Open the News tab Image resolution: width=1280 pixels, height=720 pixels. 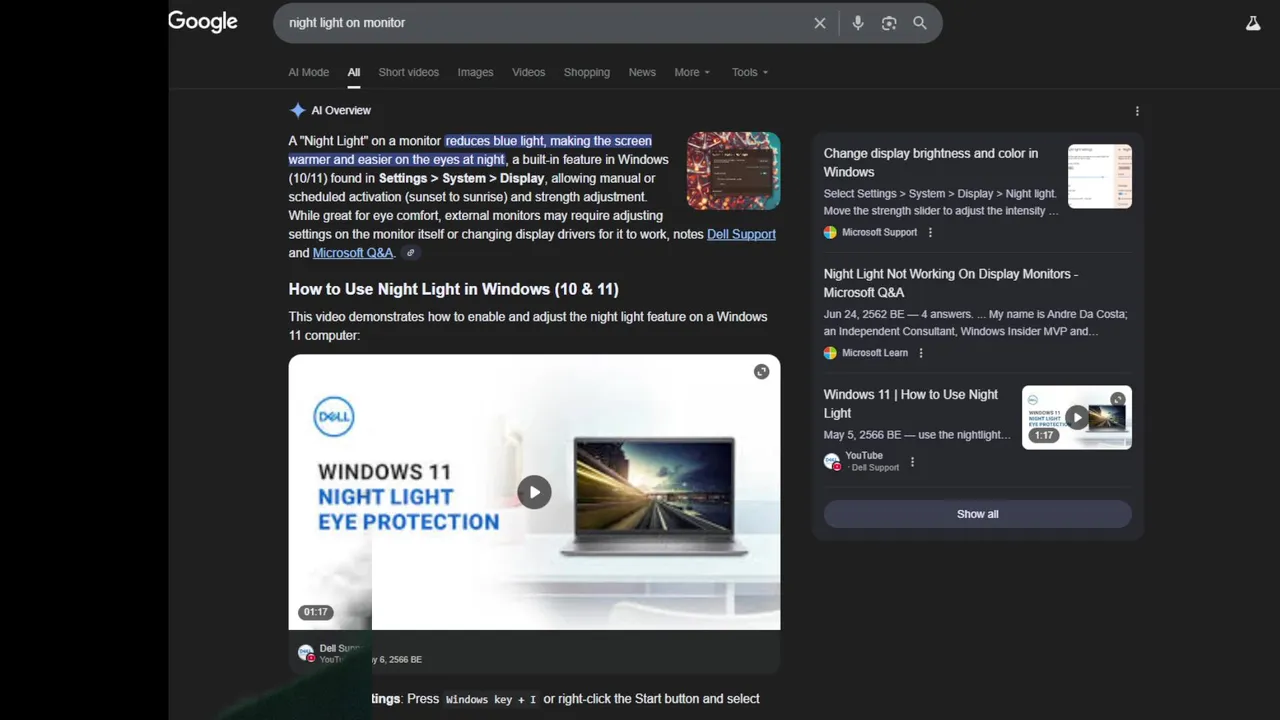point(642,72)
